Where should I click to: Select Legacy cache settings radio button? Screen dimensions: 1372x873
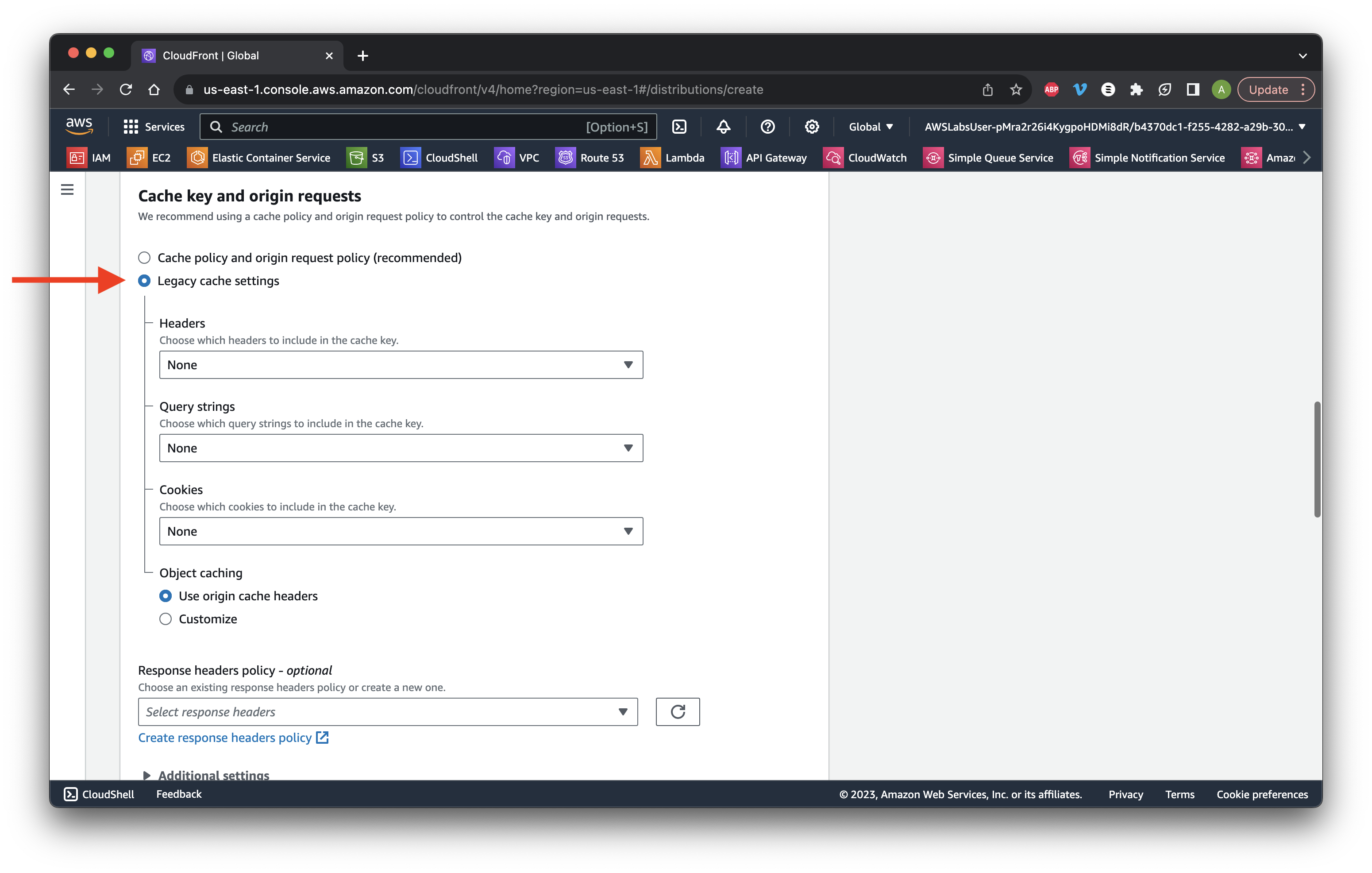[144, 280]
